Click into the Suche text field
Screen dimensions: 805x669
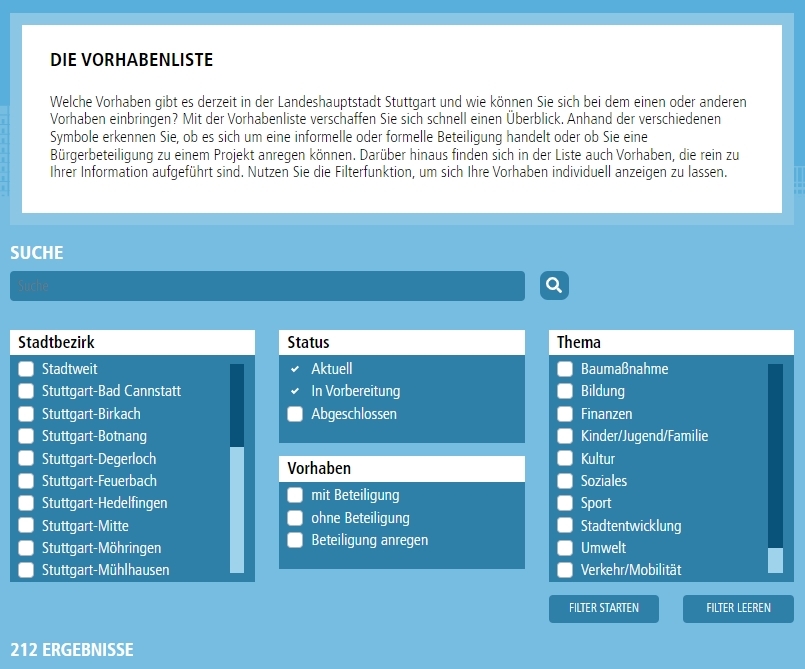[x=267, y=286]
